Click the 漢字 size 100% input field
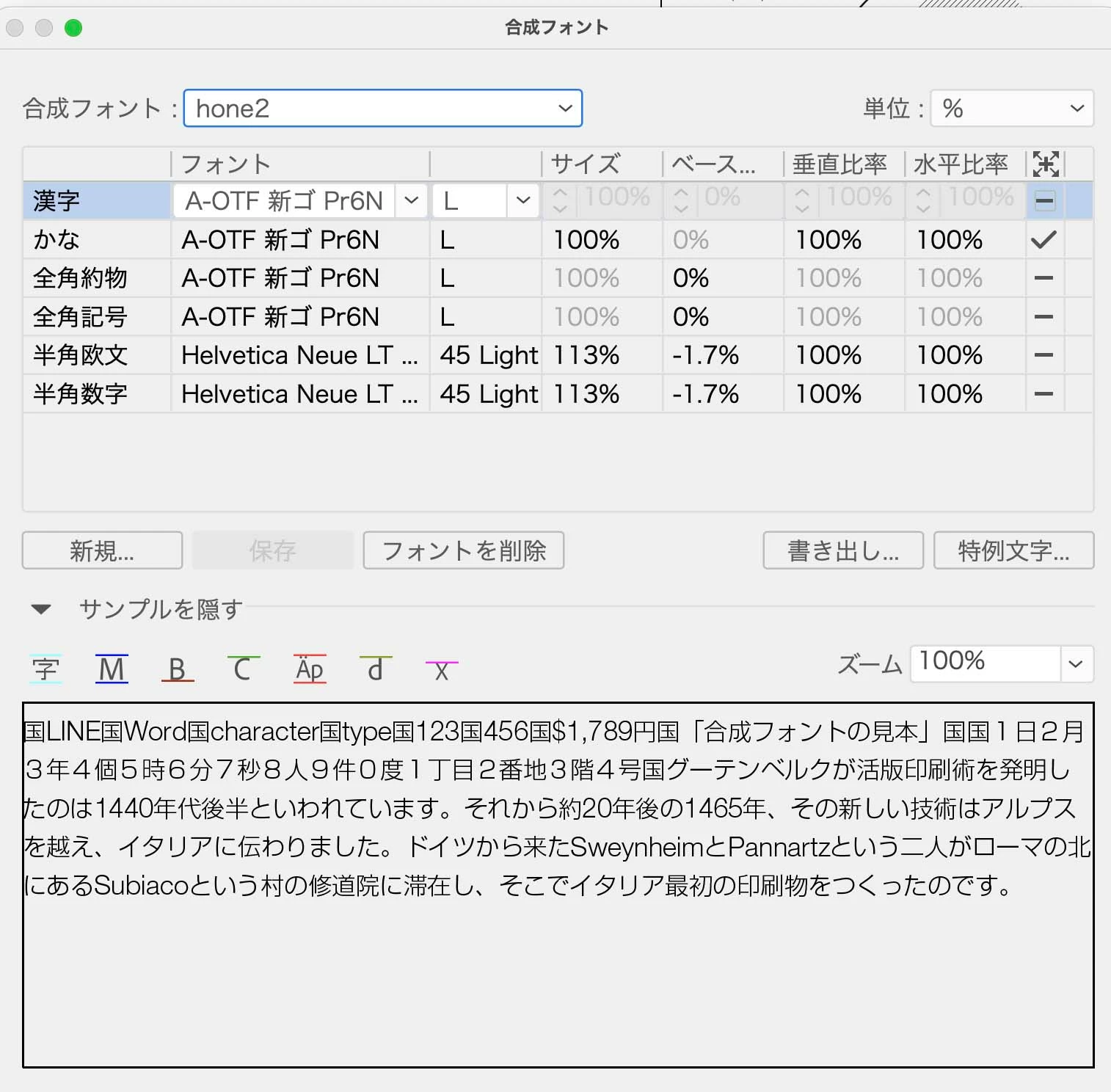 pos(617,199)
